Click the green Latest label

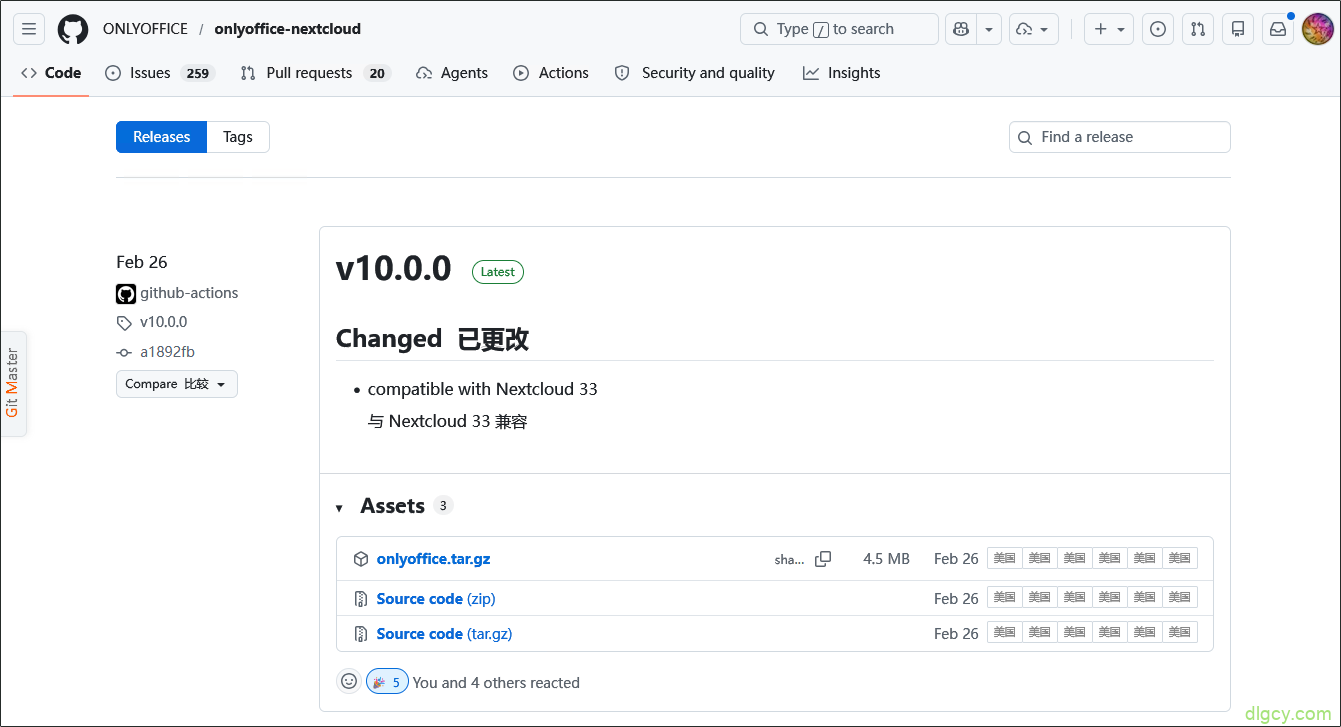coord(498,272)
